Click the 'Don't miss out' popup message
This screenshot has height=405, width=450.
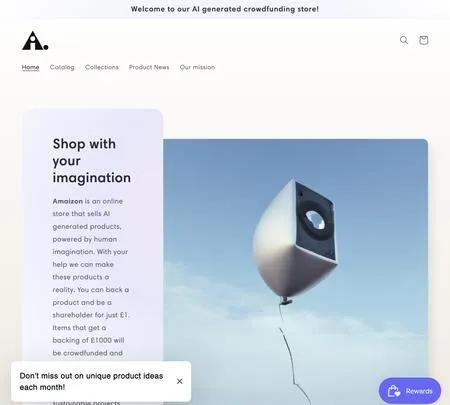pos(91,381)
